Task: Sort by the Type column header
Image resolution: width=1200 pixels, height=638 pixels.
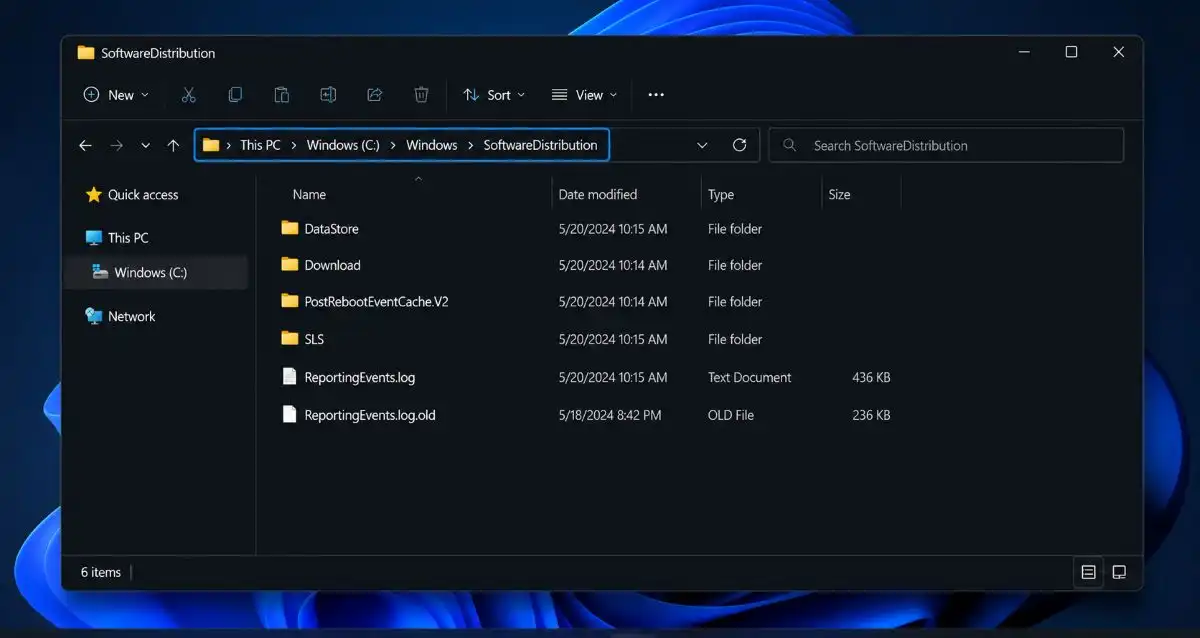Action: click(x=721, y=195)
